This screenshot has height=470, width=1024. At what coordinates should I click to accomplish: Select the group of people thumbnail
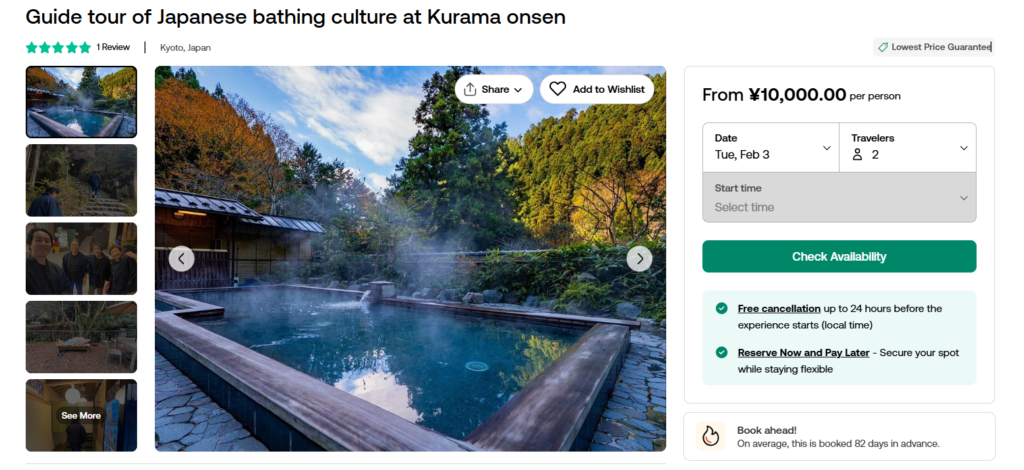pyautogui.click(x=81, y=258)
